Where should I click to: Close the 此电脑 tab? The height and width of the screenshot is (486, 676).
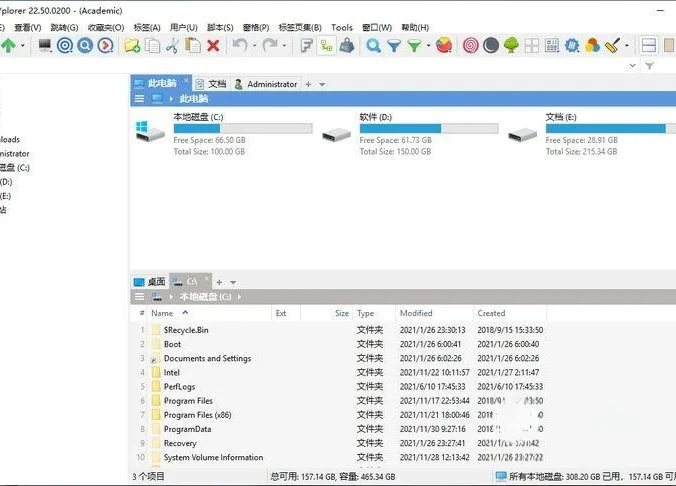click(x=186, y=80)
